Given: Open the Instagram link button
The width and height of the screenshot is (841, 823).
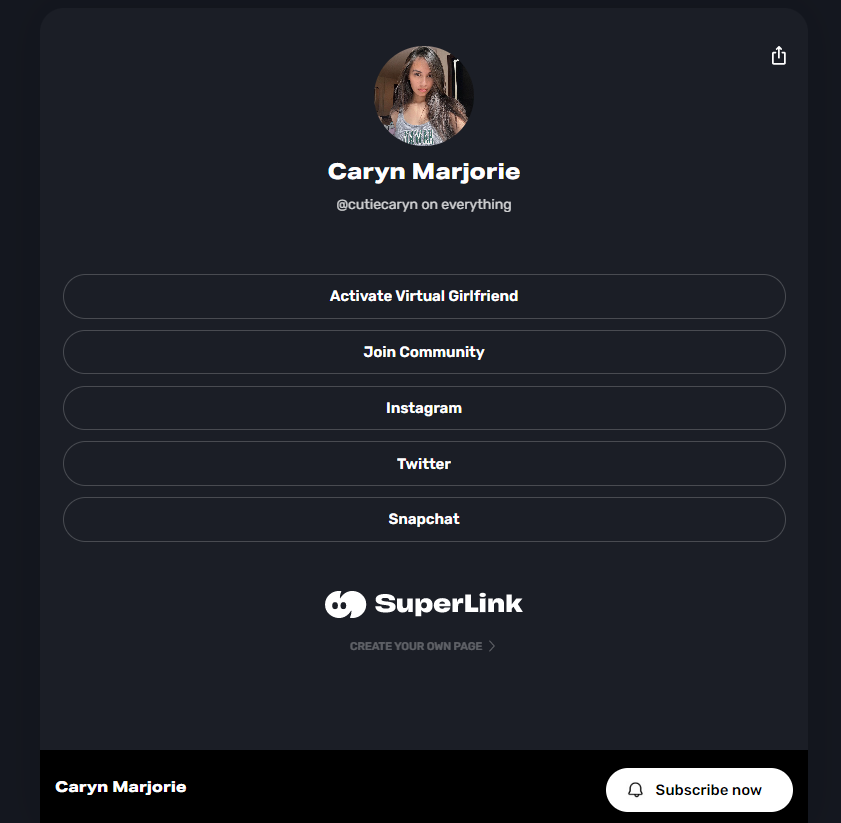Looking at the screenshot, I should (424, 408).
